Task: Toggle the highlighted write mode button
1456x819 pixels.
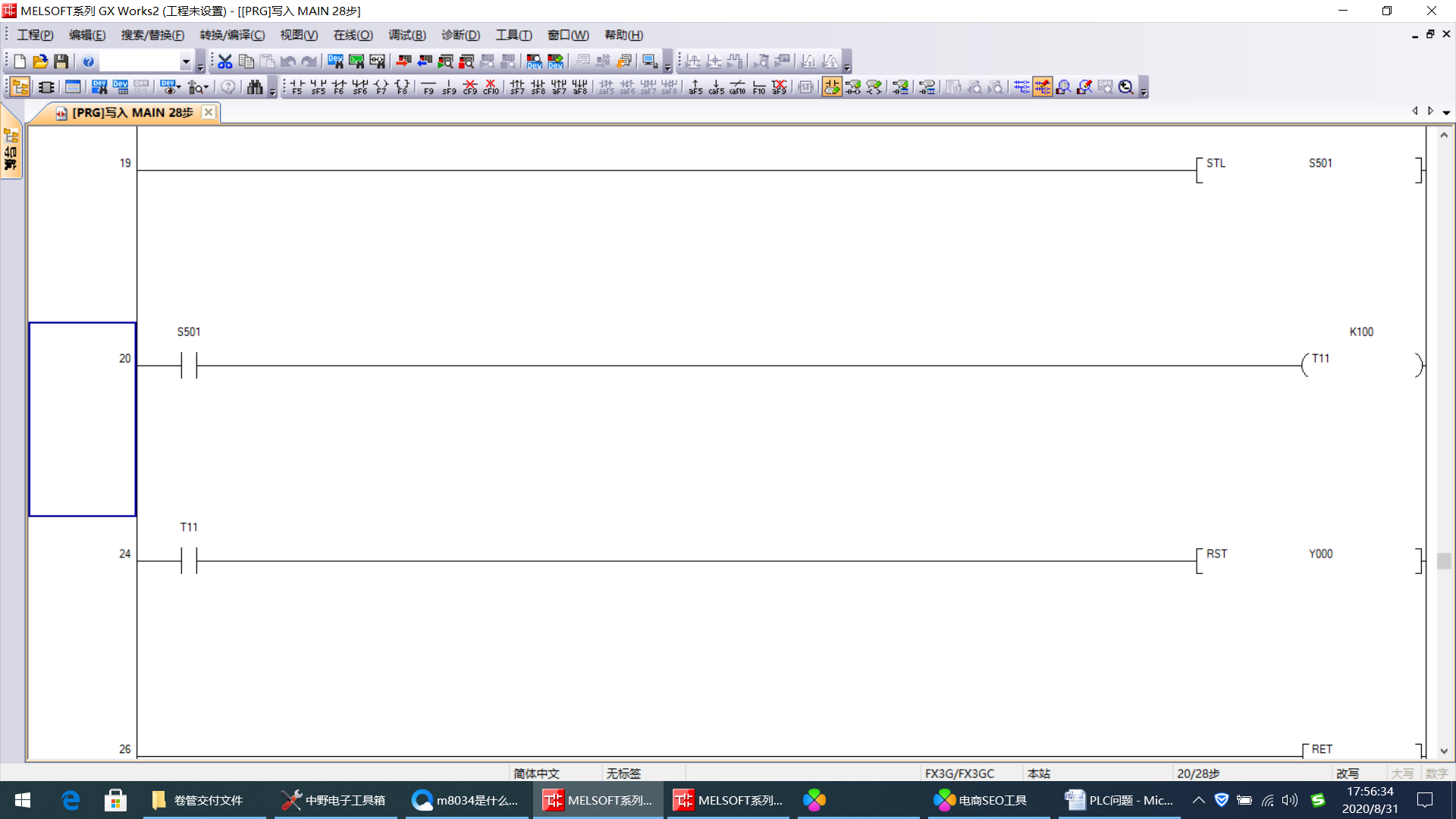Action: pyautogui.click(x=1043, y=87)
